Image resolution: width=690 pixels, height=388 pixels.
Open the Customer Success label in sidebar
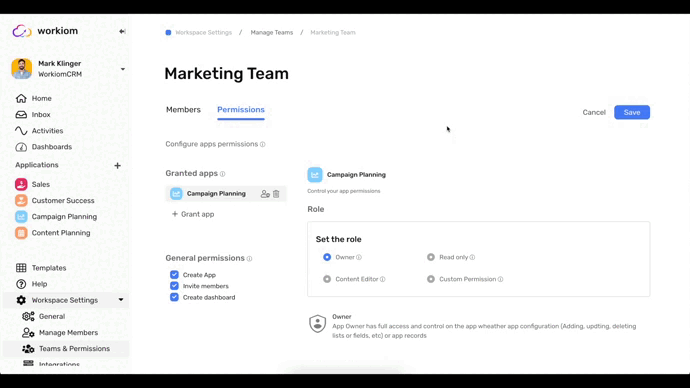(63, 201)
